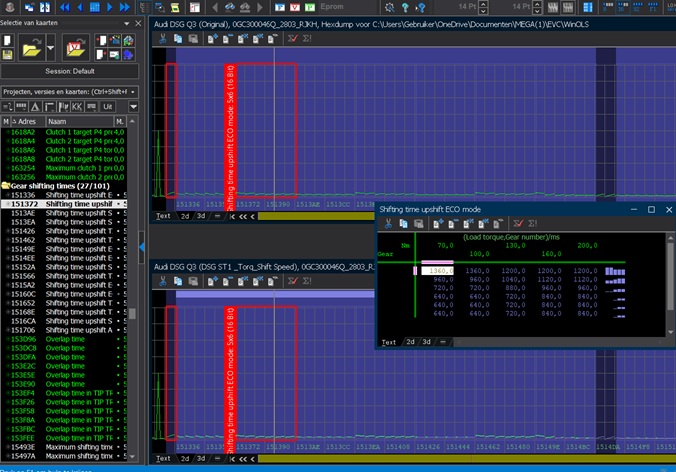The width and height of the screenshot is (676, 472).
Task: Click the scissors cut icon in Original hexdump toolbar
Action: click(x=163, y=39)
